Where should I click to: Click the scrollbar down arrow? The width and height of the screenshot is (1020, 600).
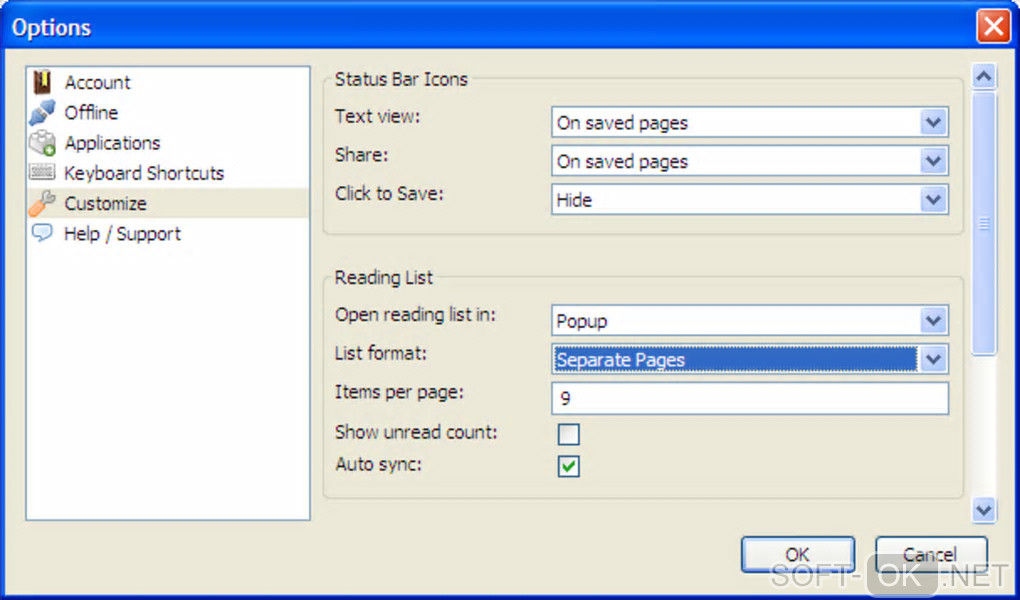(984, 510)
